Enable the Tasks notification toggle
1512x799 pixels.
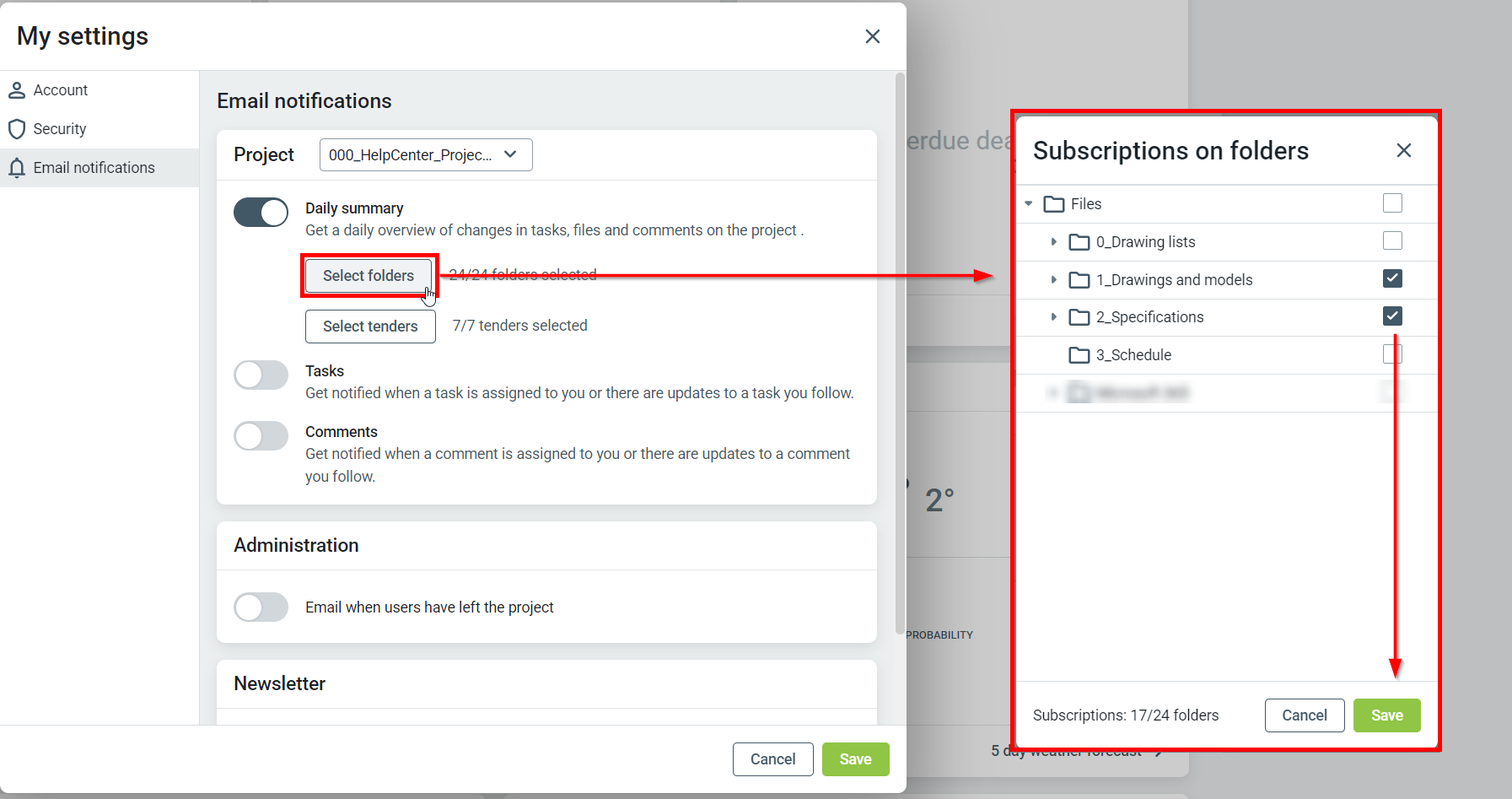click(x=261, y=375)
